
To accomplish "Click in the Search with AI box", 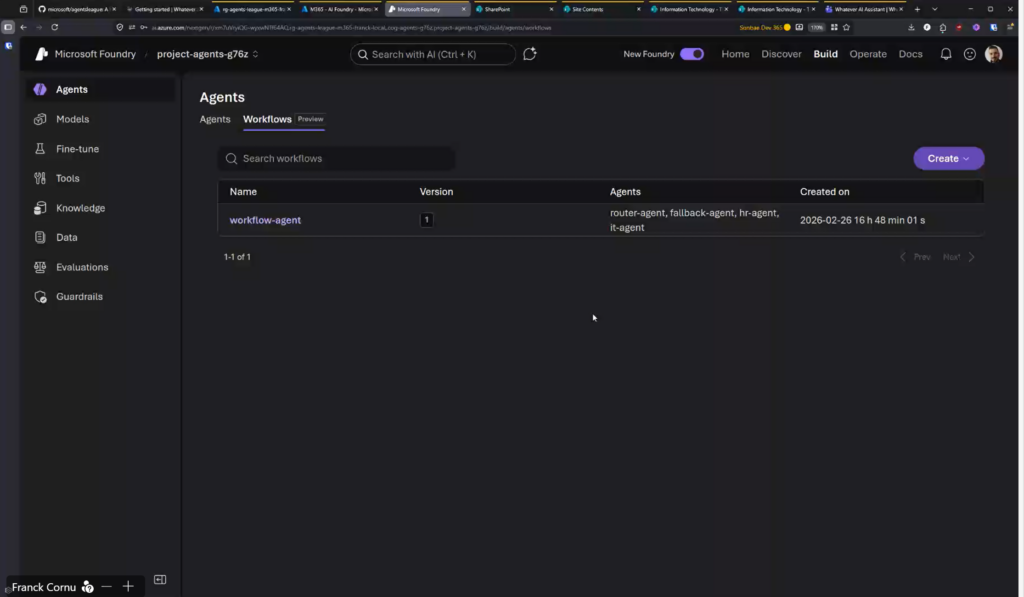I will point(433,54).
